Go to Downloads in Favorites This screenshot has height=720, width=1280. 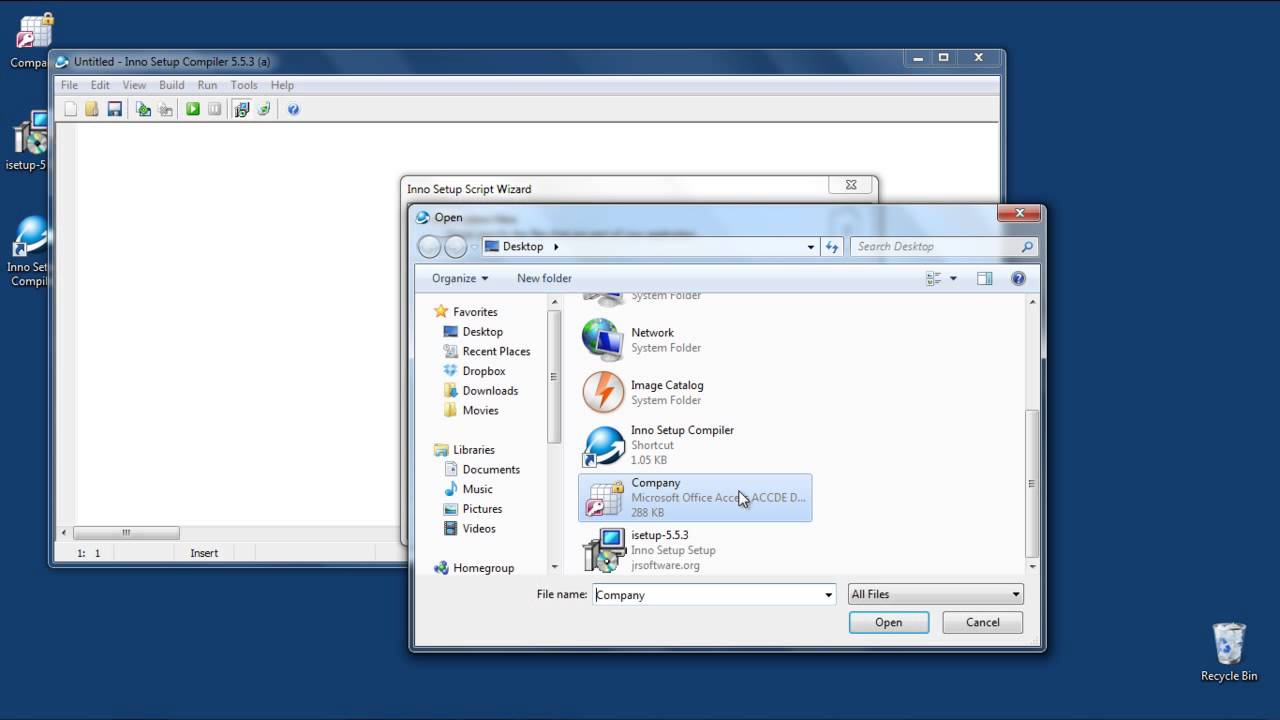pyautogui.click(x=490, y=391)
